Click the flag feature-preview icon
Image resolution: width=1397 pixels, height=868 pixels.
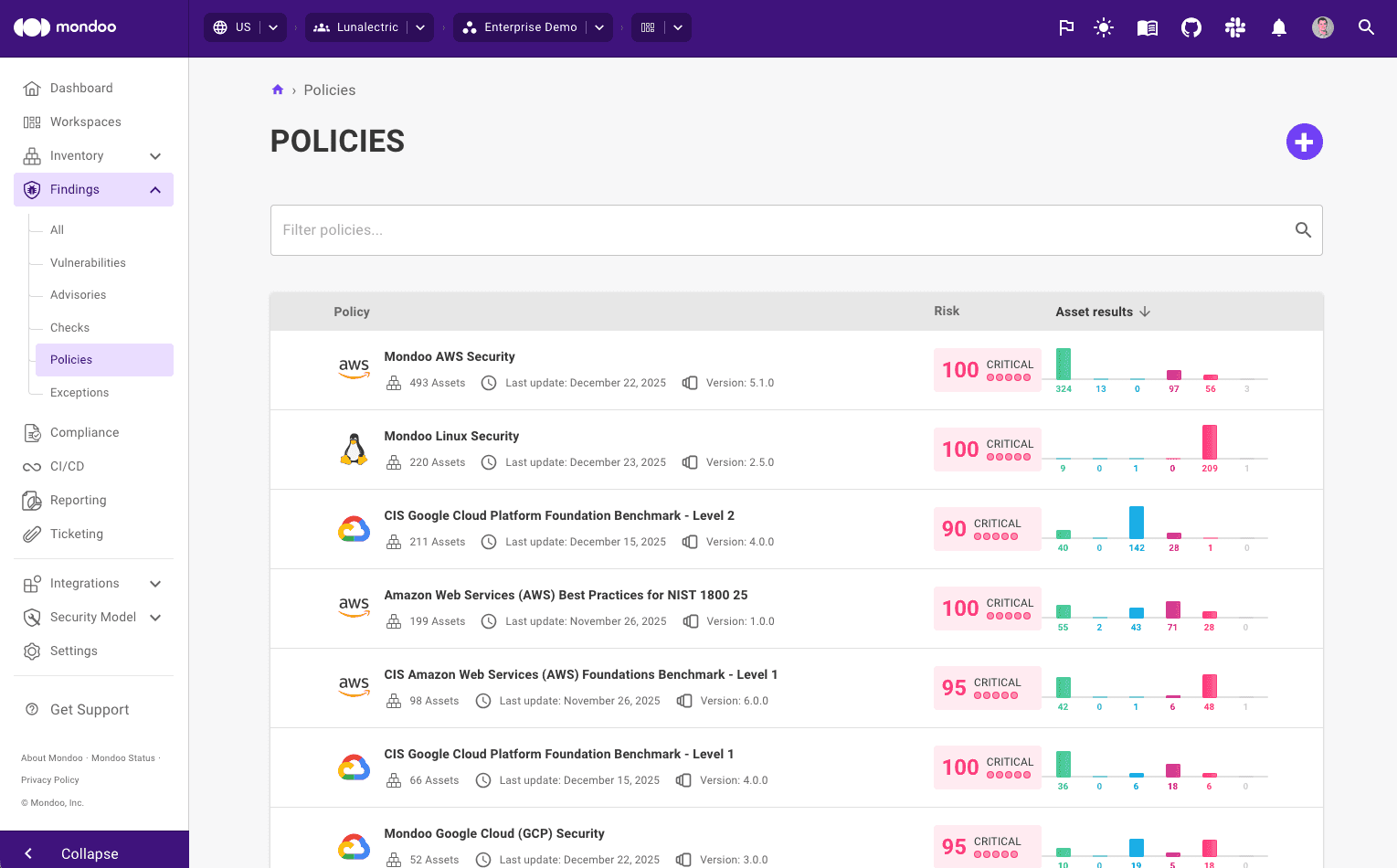[x=1066, y=27]
